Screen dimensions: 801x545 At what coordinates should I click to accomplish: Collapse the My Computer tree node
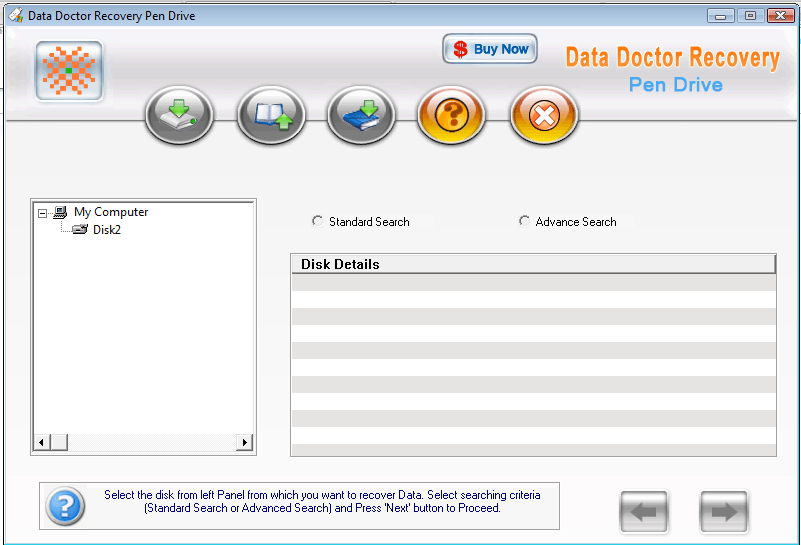coord(42,213)
